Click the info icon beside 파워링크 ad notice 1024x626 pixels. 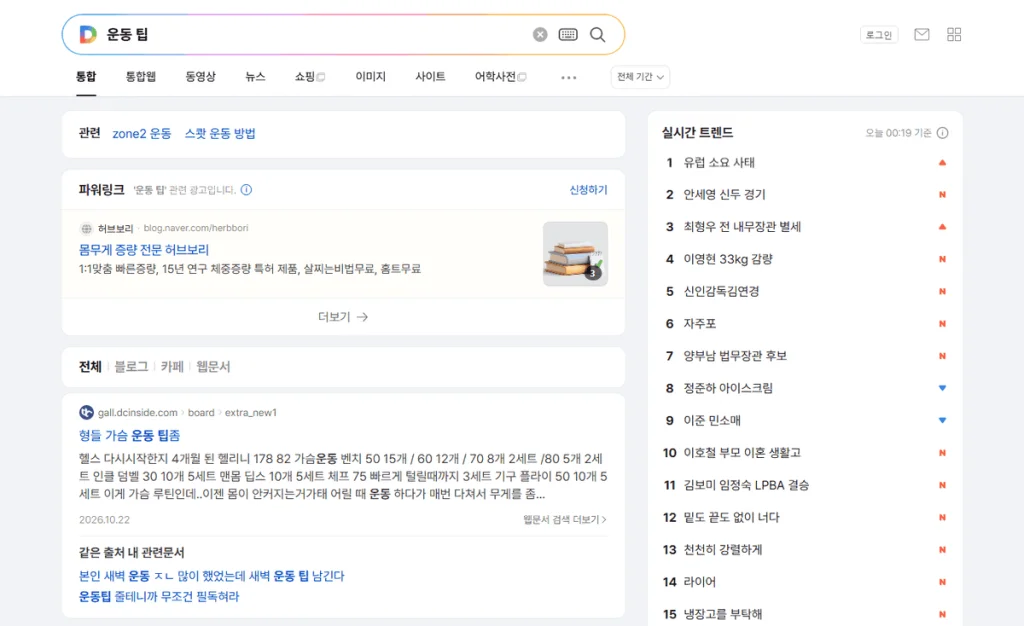point(246,190)
